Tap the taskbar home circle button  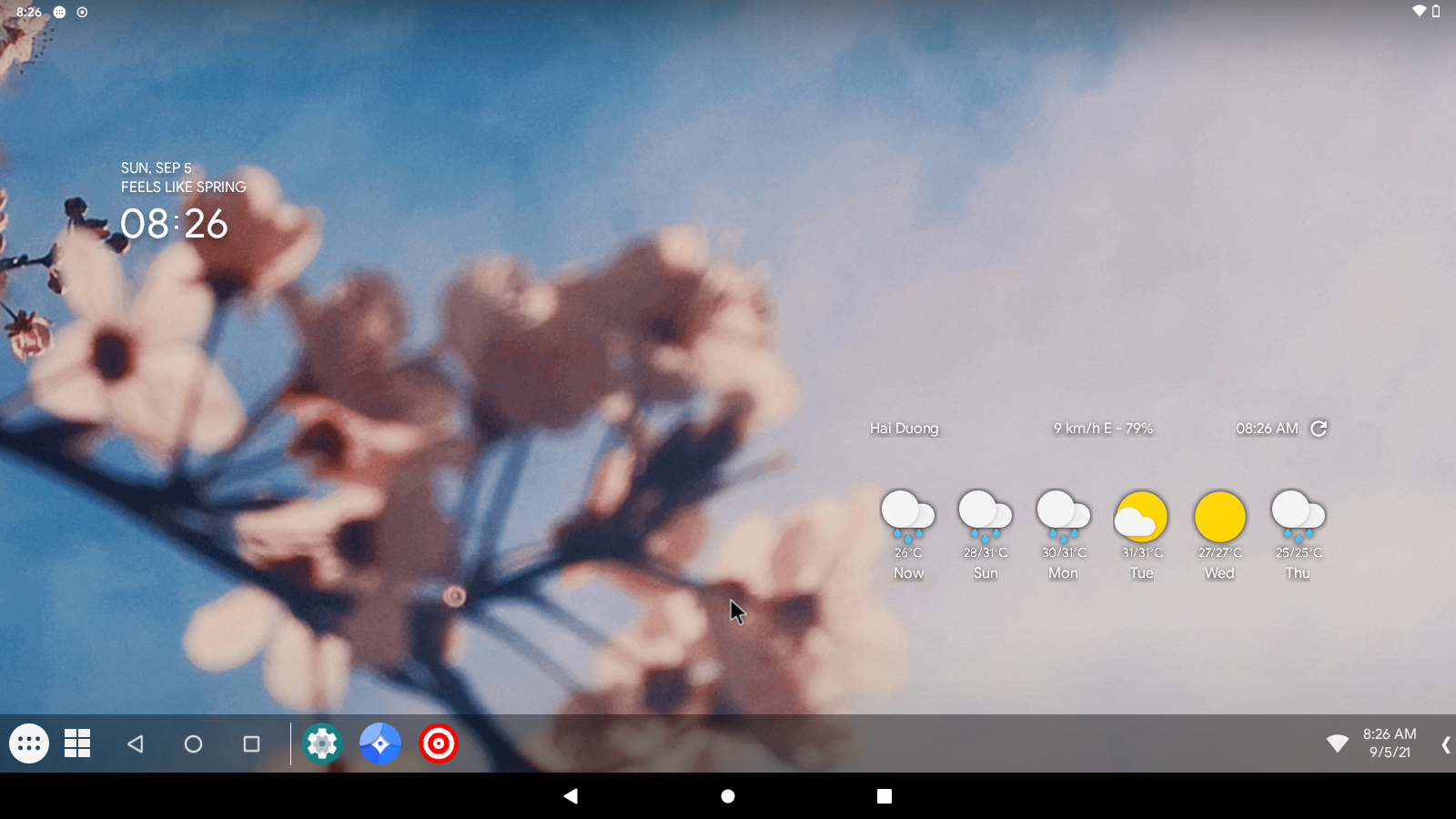193,743
